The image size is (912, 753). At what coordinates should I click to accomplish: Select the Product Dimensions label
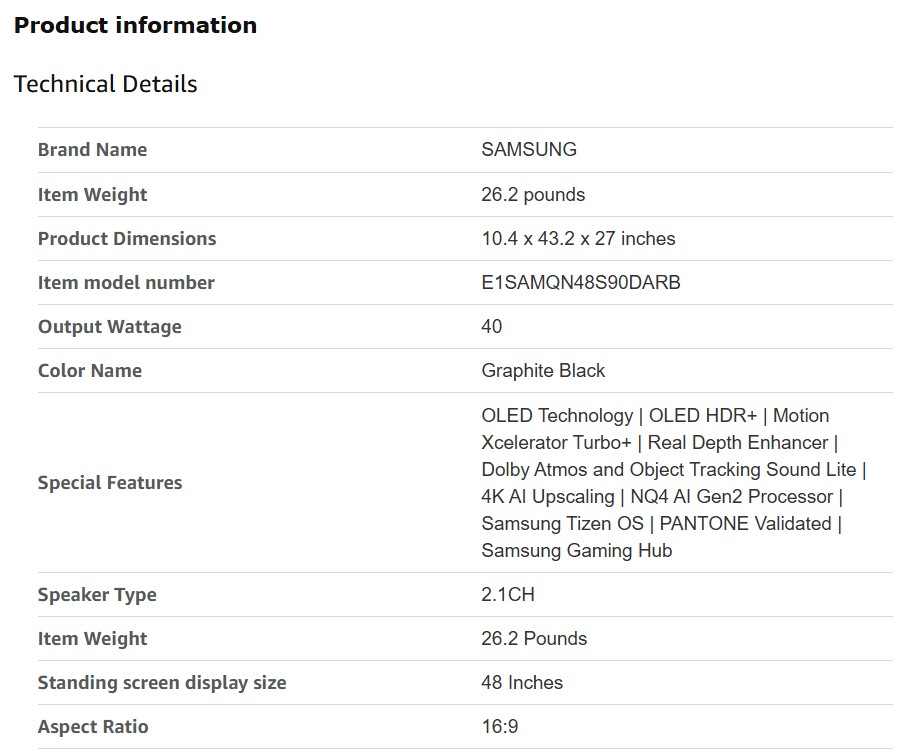click(x=127, y=239)
